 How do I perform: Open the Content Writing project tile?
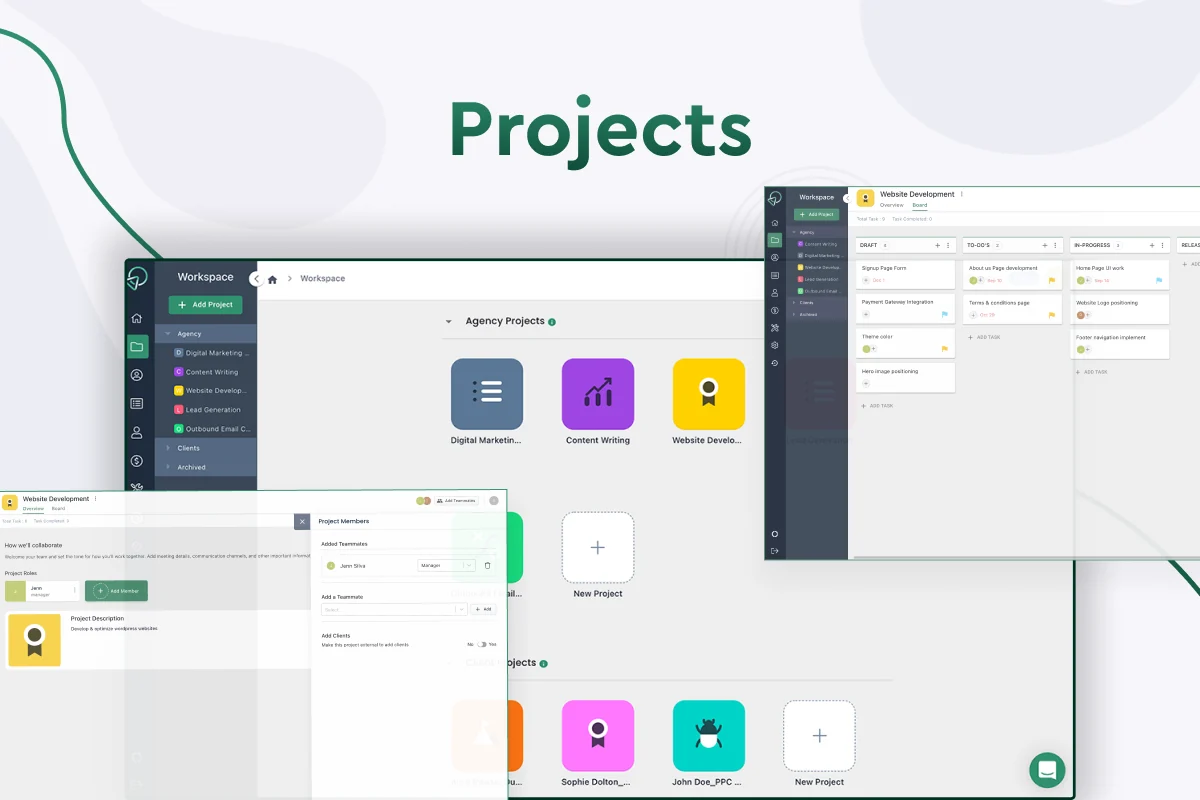pyautogui.click(x=598, y=394)
